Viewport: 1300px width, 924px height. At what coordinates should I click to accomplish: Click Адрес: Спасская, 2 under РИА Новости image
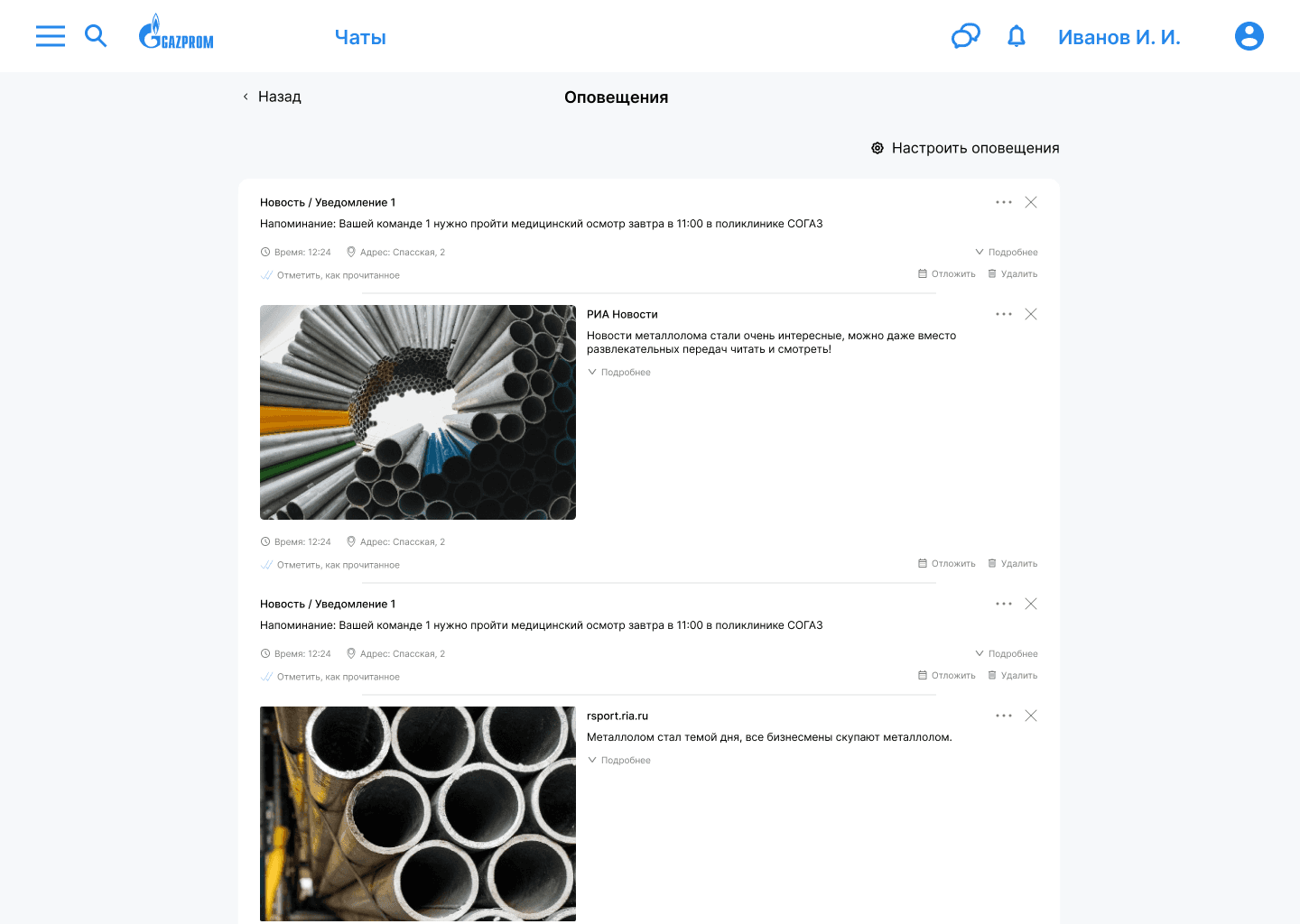396,541
